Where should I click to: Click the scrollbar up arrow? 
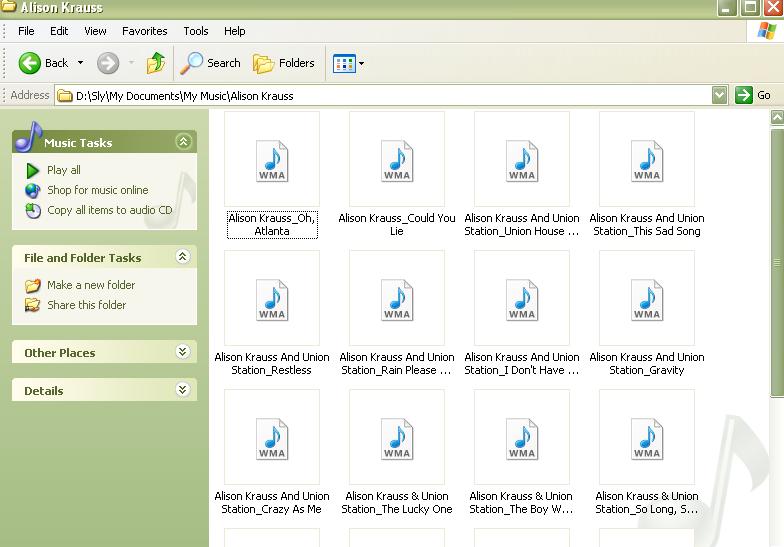pos(777,118)
